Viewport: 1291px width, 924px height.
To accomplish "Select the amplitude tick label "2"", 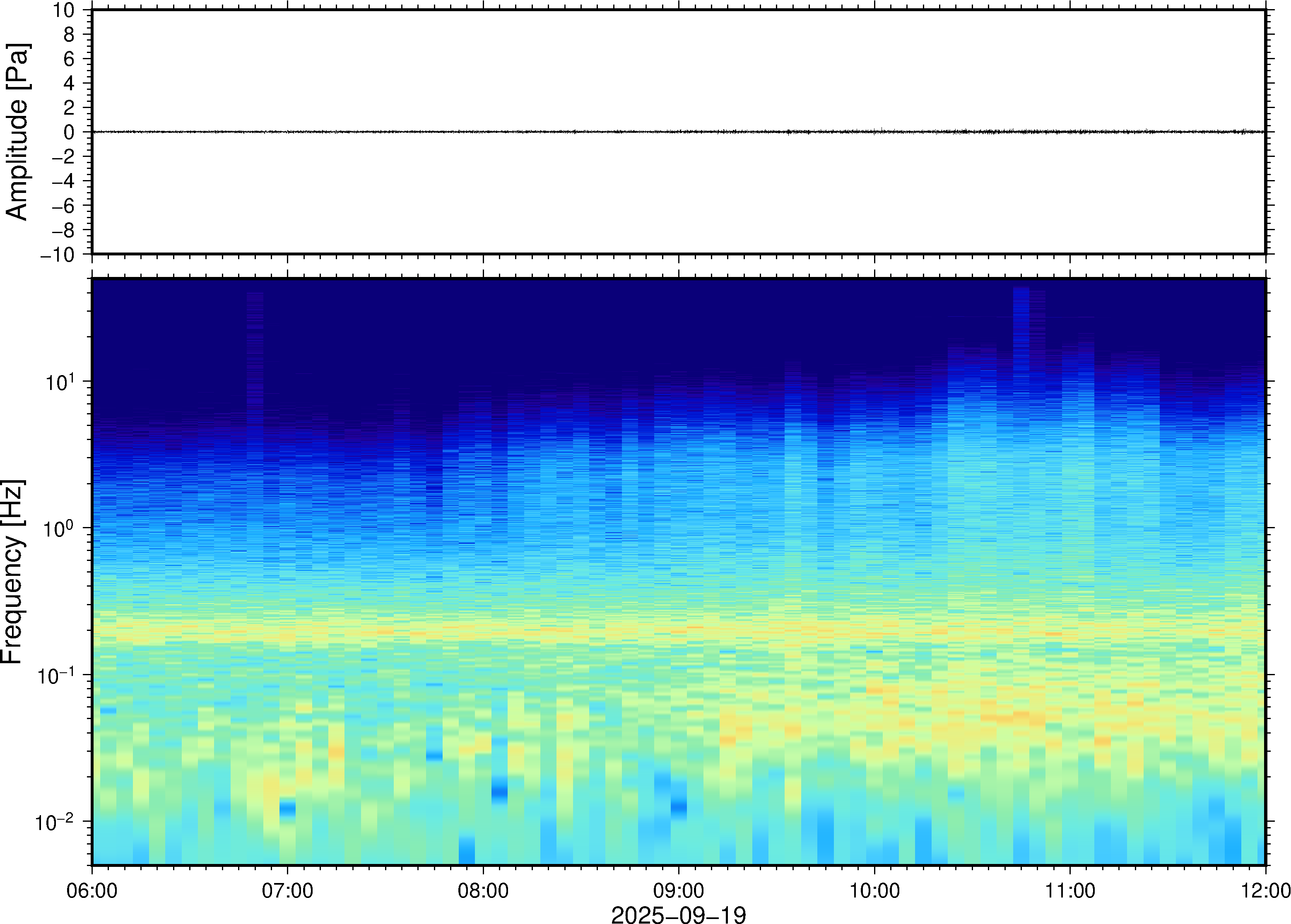I will (69, 108).
